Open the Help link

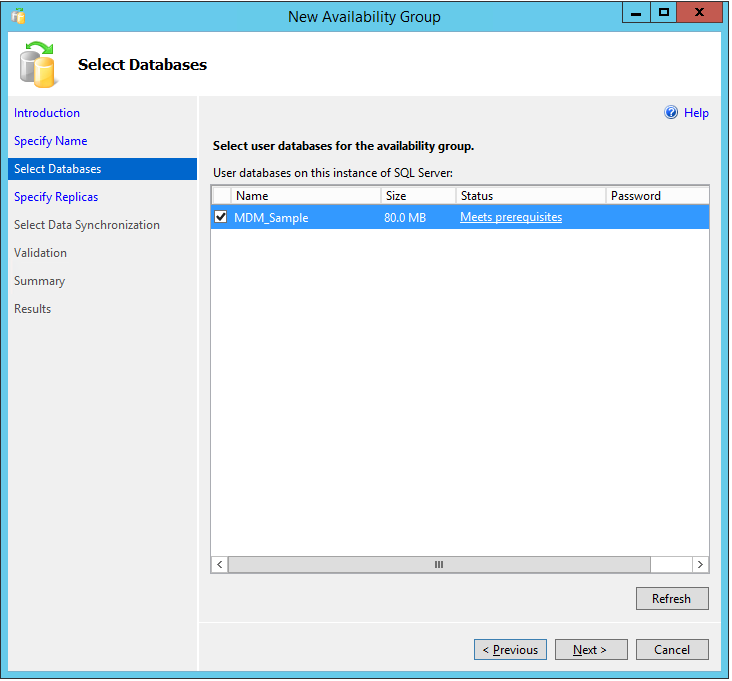pos(696,113)
